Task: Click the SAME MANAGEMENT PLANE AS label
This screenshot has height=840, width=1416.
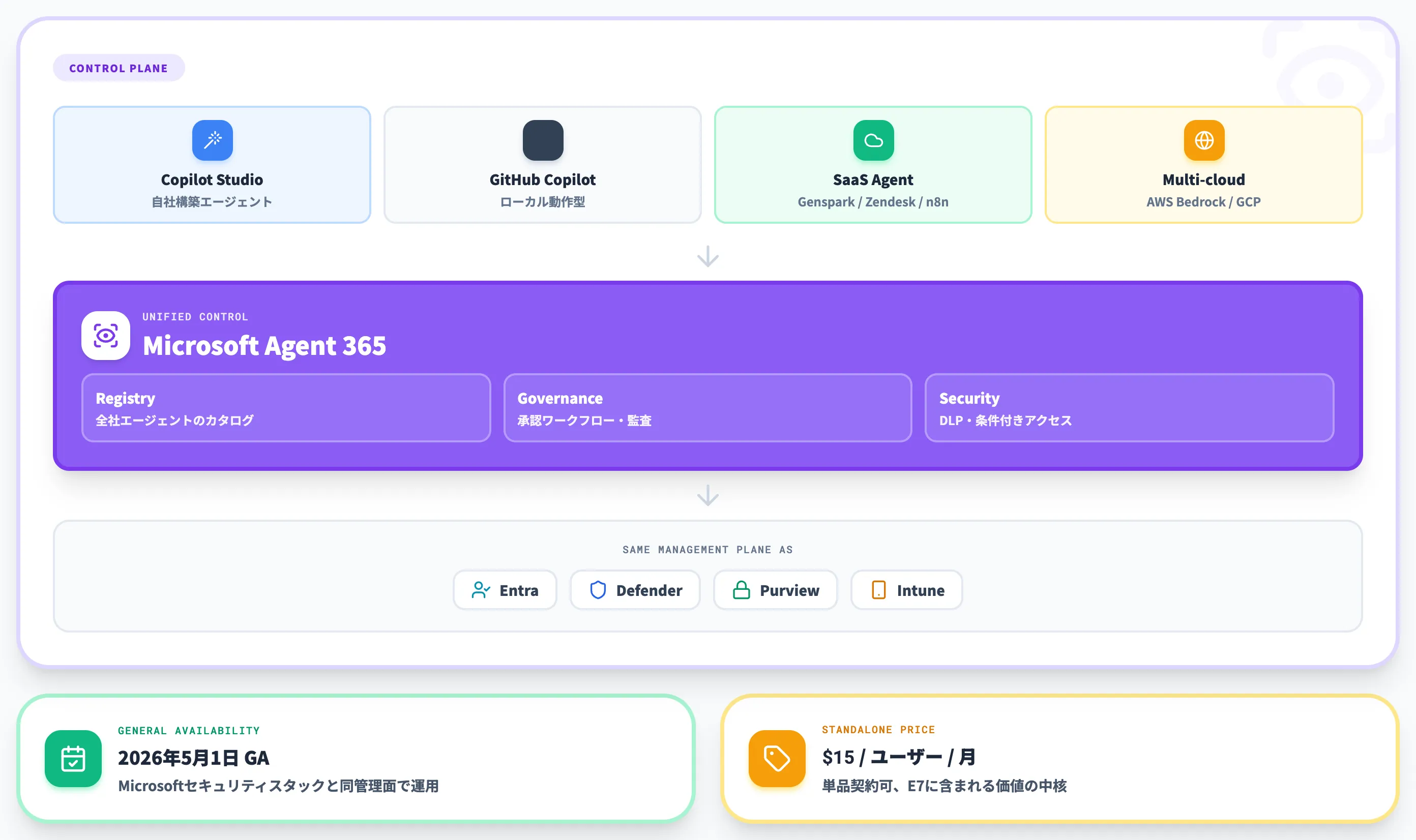Action: (x=707, y=550)
